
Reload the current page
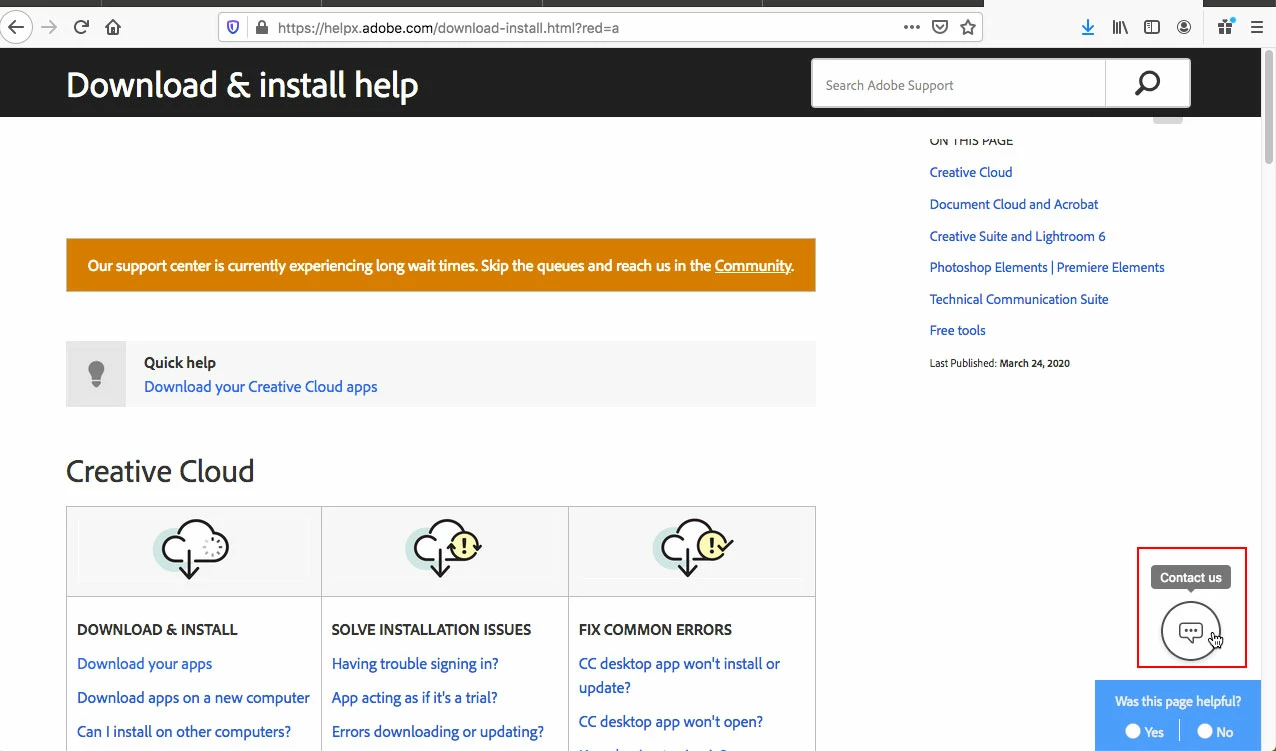point(82,27)
